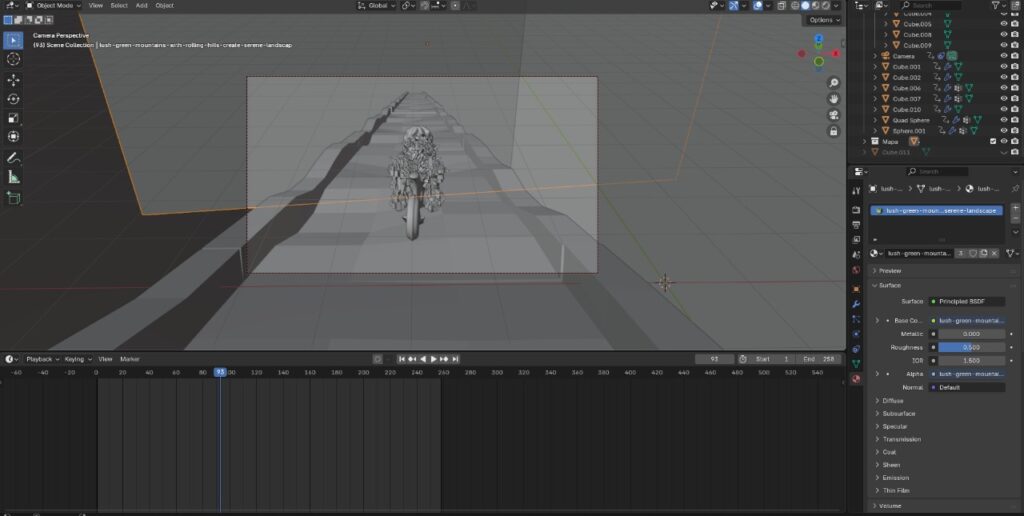This screenshot has width=1024, height=516.
Task: Click the Options button in viewport
Action: coord(822,19)
